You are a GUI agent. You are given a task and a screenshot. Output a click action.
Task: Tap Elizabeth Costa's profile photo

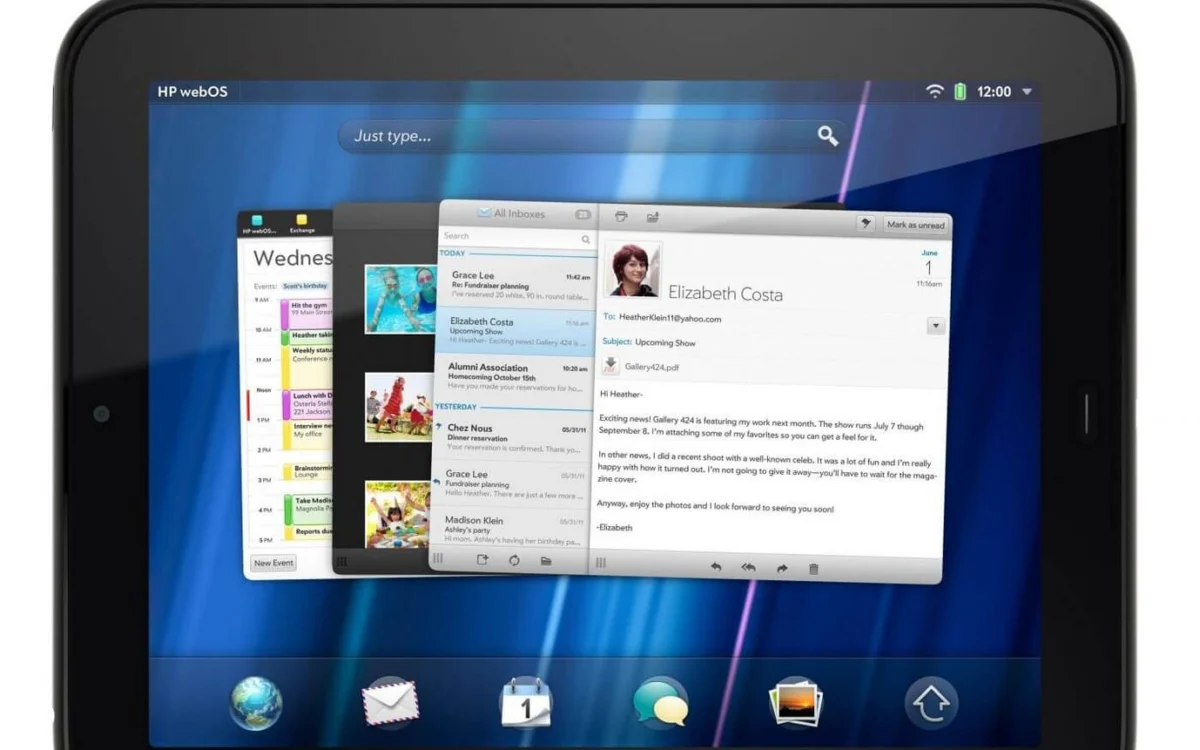point(633,269)
